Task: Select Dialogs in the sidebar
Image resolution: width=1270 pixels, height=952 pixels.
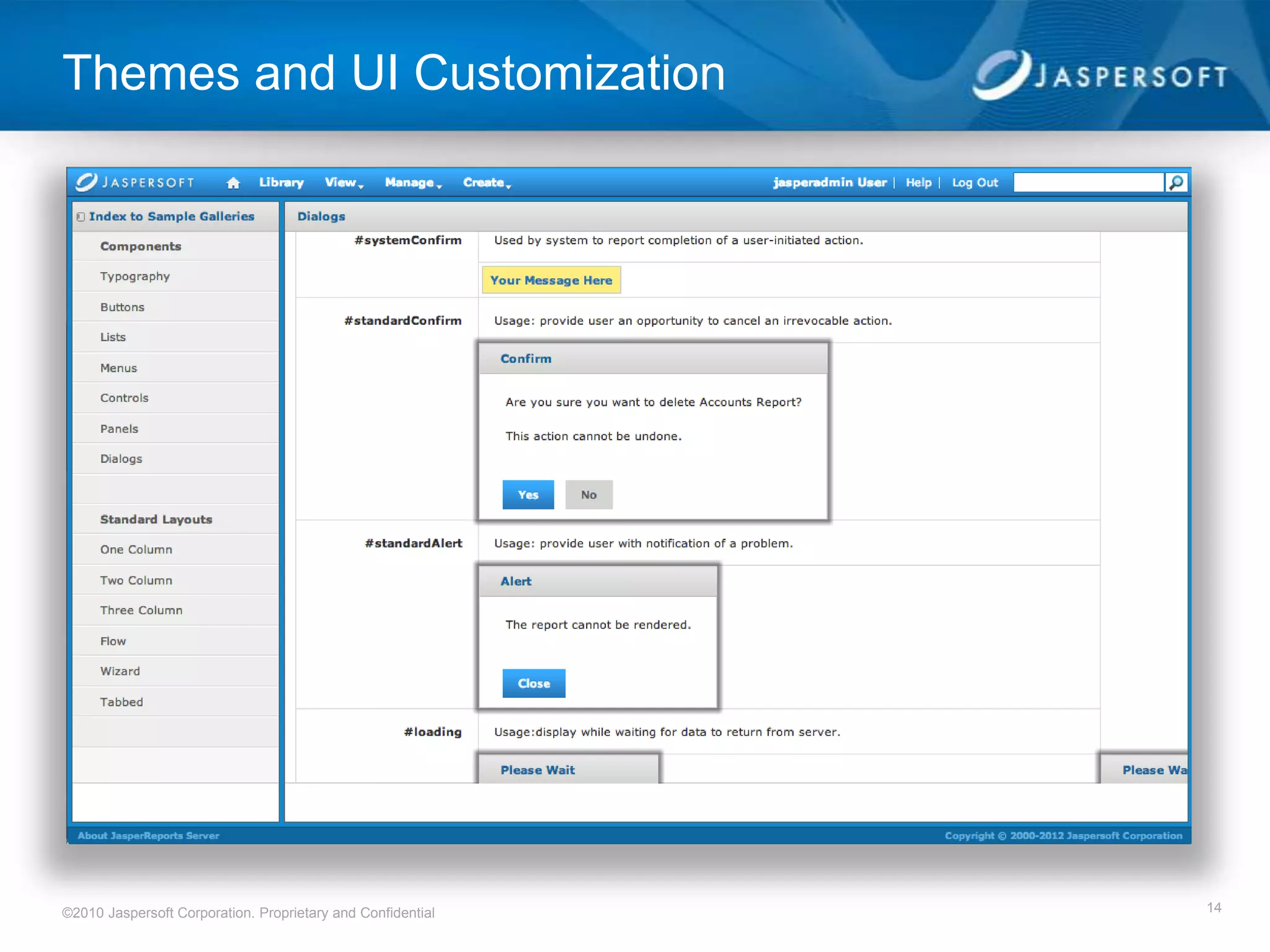Action: [x=175, y=459]
